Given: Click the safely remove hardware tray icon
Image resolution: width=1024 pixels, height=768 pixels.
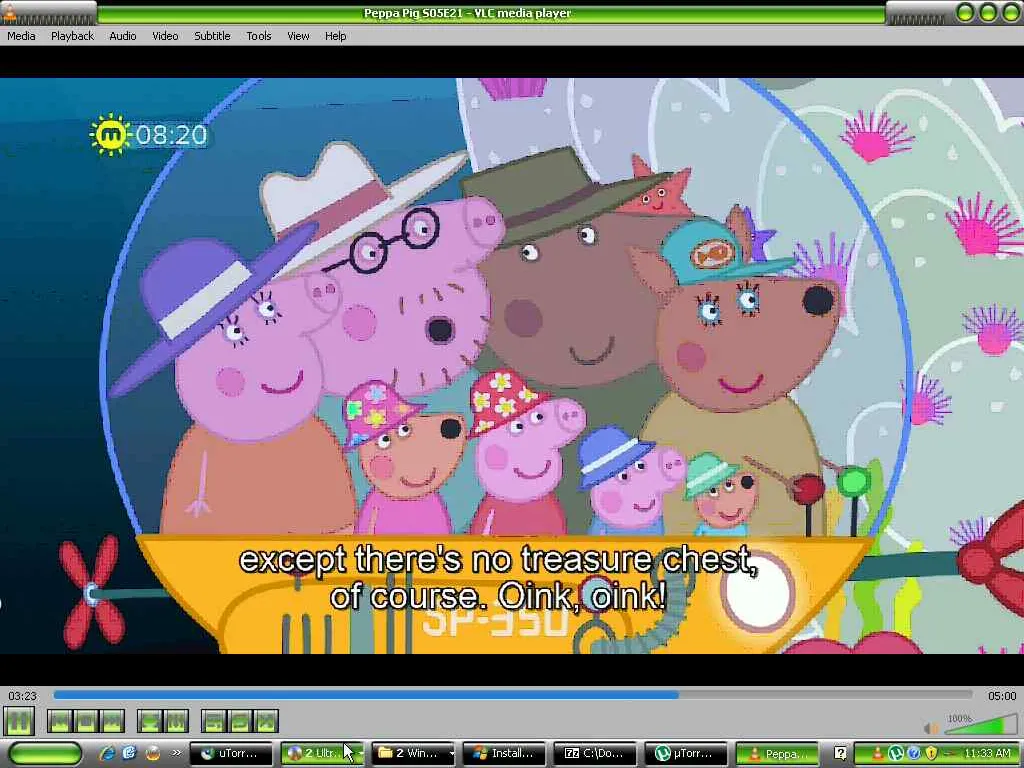Looking at the screenshot, I should click(950, 754).
